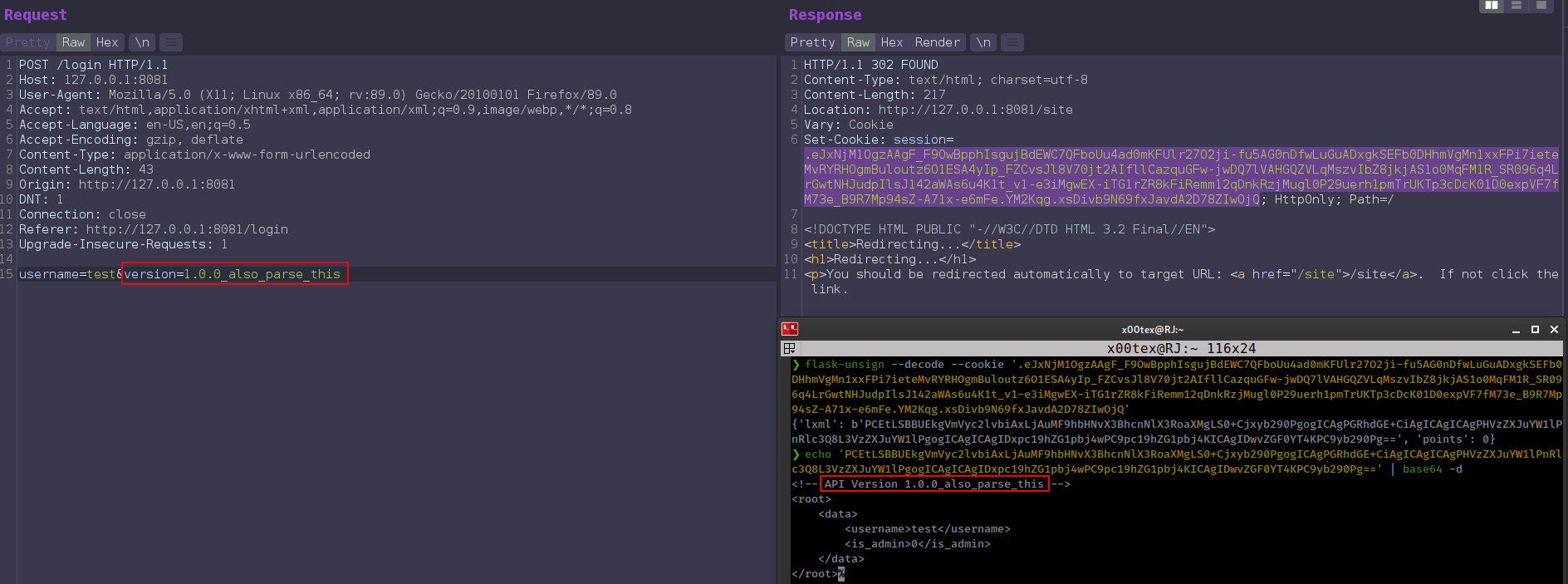Click the terminal app icon in title bar
This screenshot has width=1568, height=584.
point(790,330)
